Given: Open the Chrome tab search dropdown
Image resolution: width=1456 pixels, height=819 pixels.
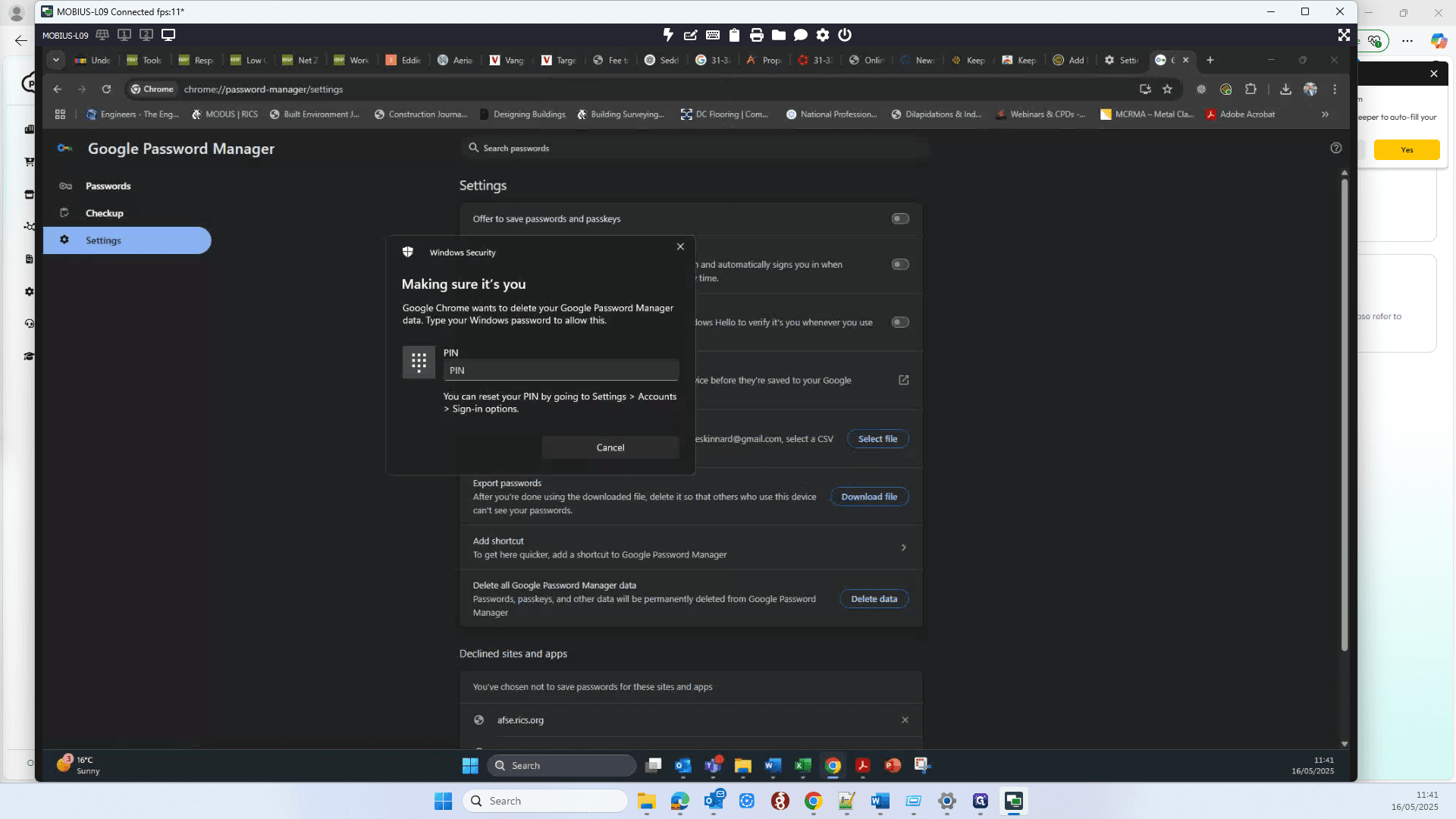Looking at the screenshot, I should [56, 60].
